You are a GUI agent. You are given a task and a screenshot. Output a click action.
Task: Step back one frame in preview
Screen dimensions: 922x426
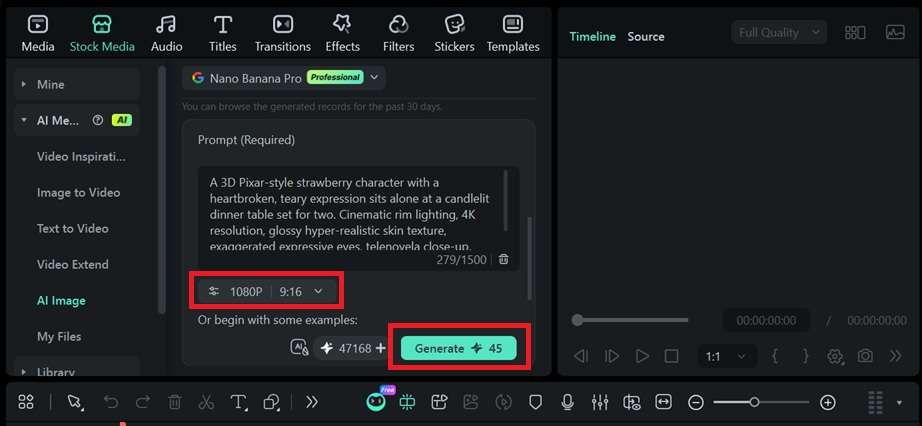(581, 356)
